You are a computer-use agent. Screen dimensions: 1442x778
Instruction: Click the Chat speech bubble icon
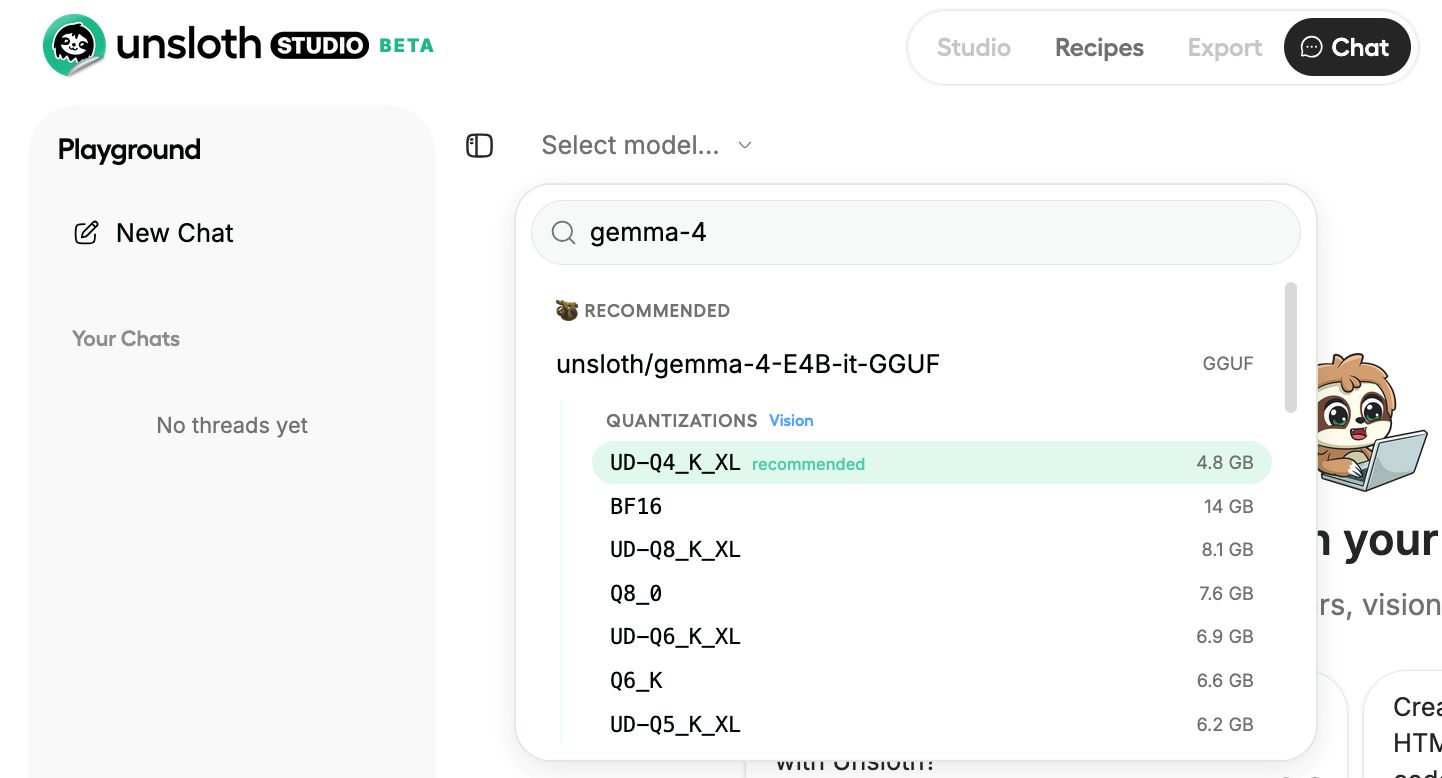[1310, 47]
